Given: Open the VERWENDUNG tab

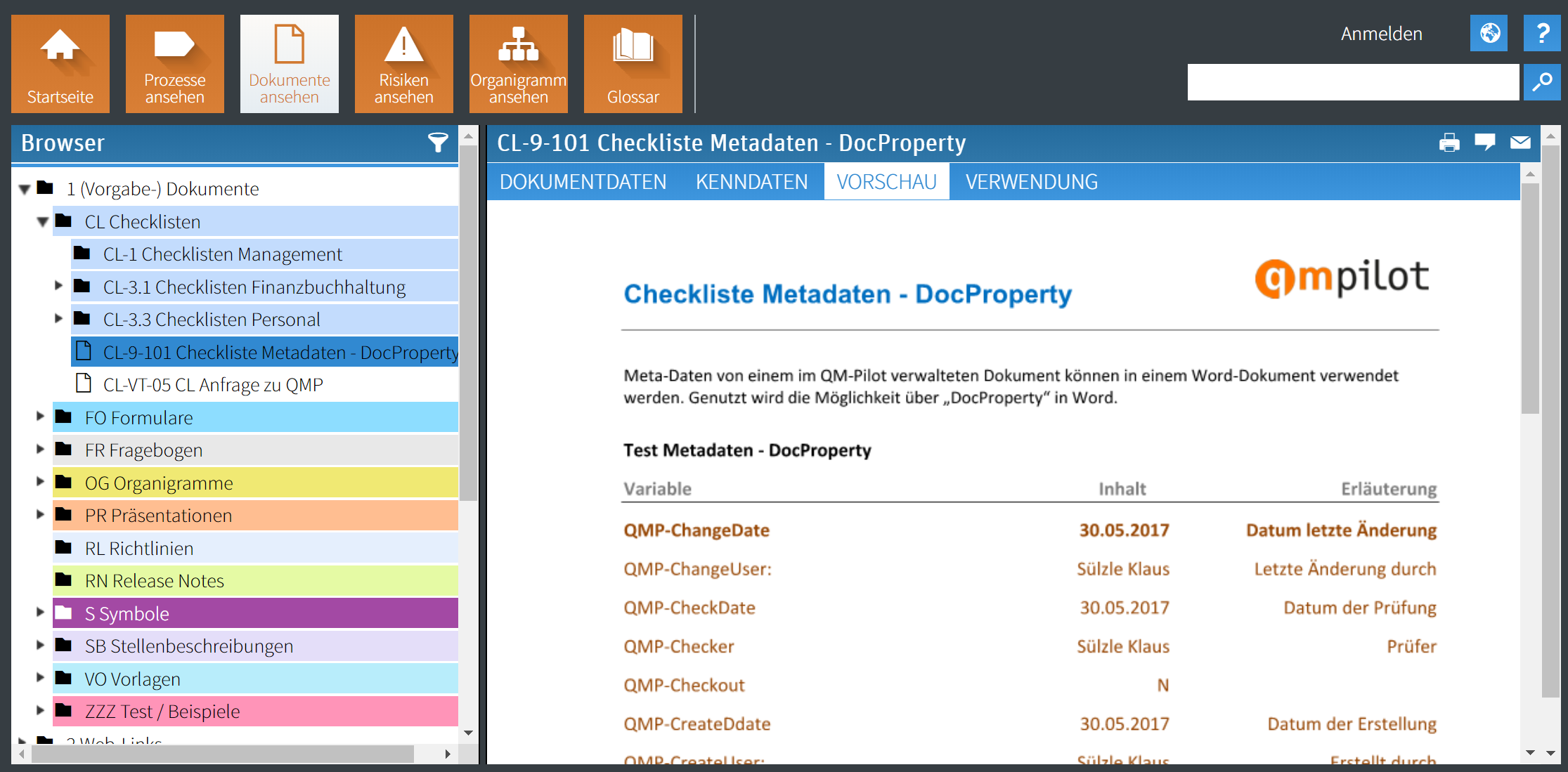Looking at the screenshot, I should [1031, 181].
